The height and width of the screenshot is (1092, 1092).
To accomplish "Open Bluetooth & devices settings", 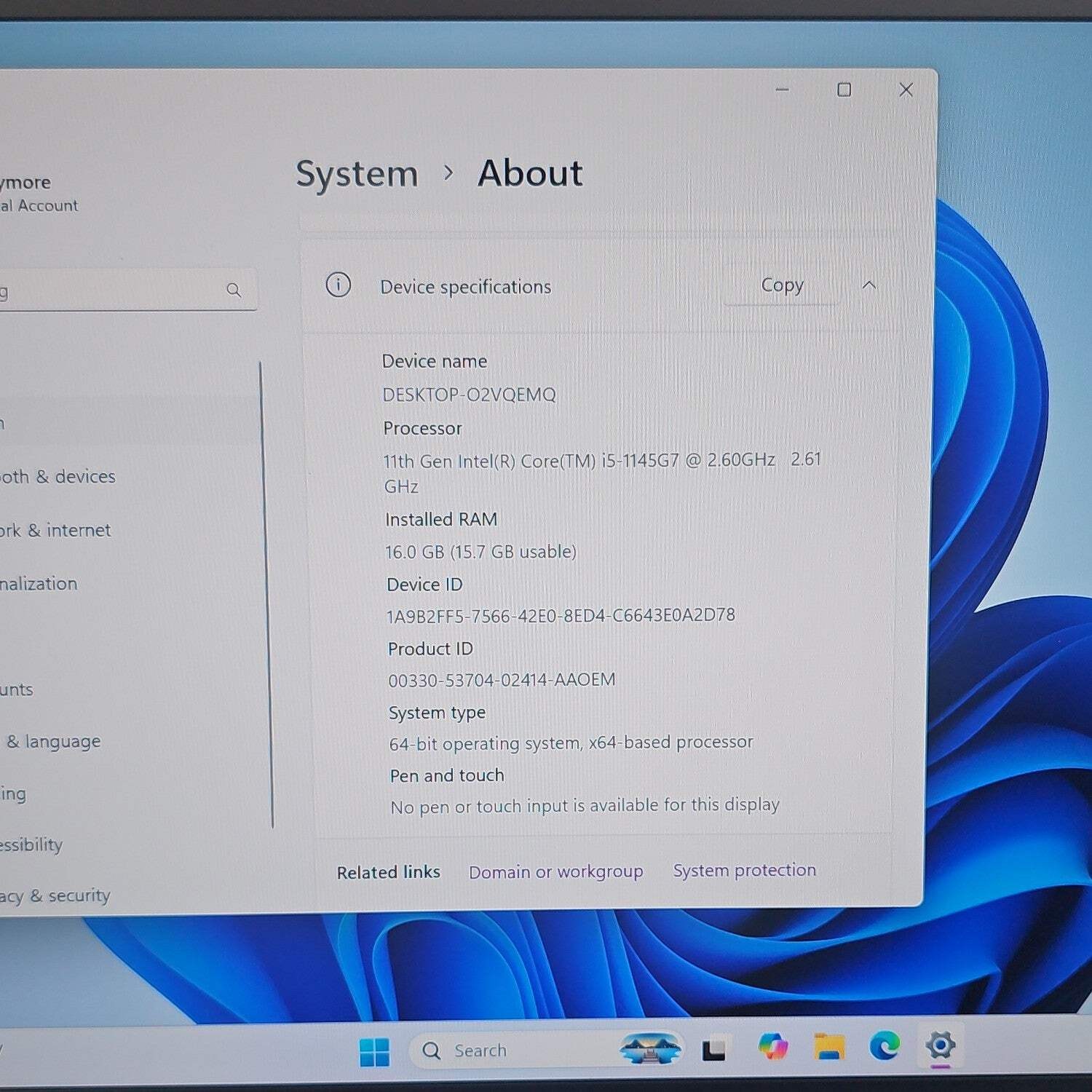I will [58, 477].
